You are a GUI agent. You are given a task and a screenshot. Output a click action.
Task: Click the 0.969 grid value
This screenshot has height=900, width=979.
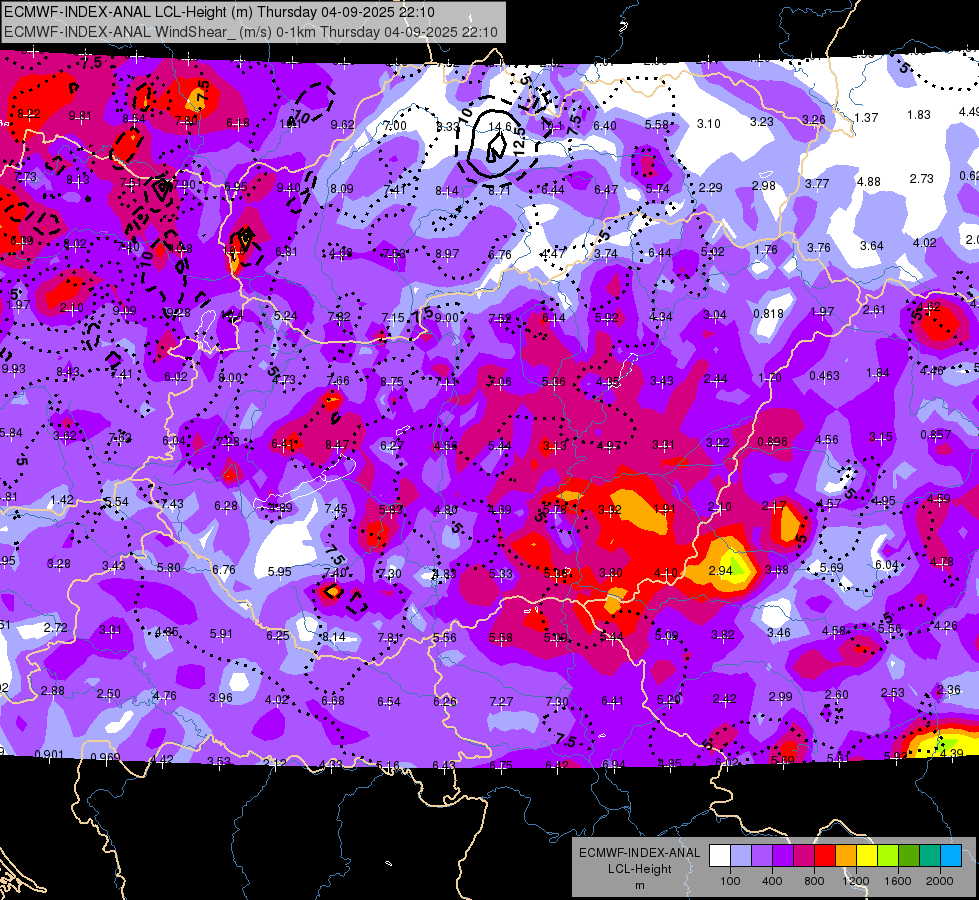(105, 757)
